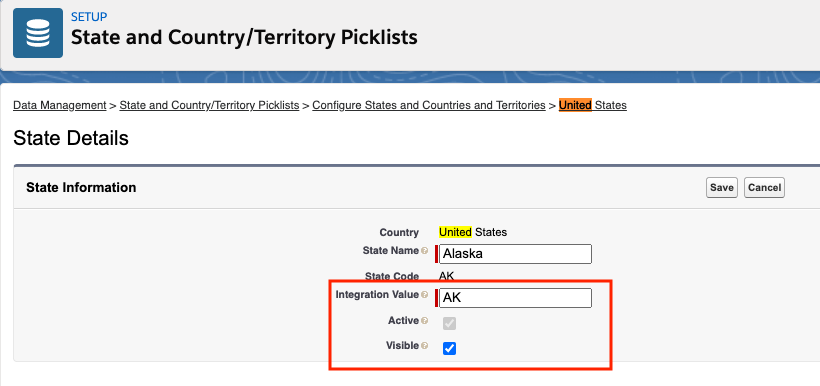This screenshot has width=820, height=386.
Task: Focus the State Name field containing Alaska
Action: click(x=515, y=254)
